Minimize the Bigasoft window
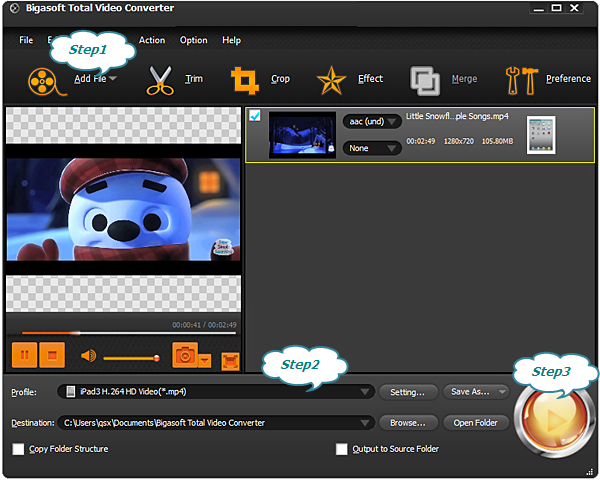Image resolution: width=600 pixels, height=480 pixels. click(x=539, y=8)
